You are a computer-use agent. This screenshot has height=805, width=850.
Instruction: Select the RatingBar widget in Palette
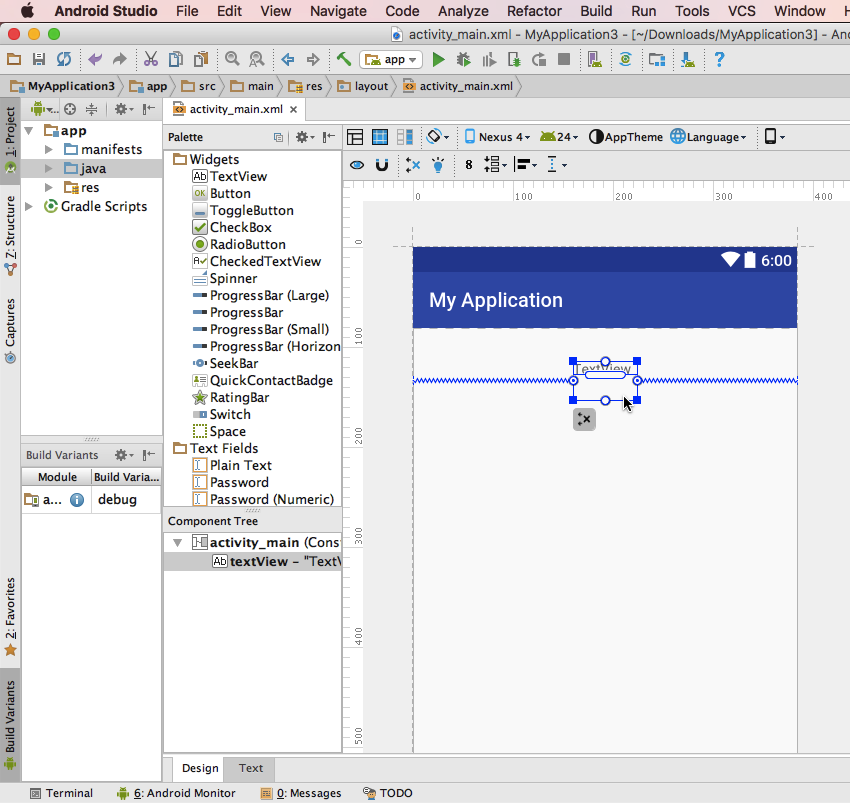[x=230, y=397]
